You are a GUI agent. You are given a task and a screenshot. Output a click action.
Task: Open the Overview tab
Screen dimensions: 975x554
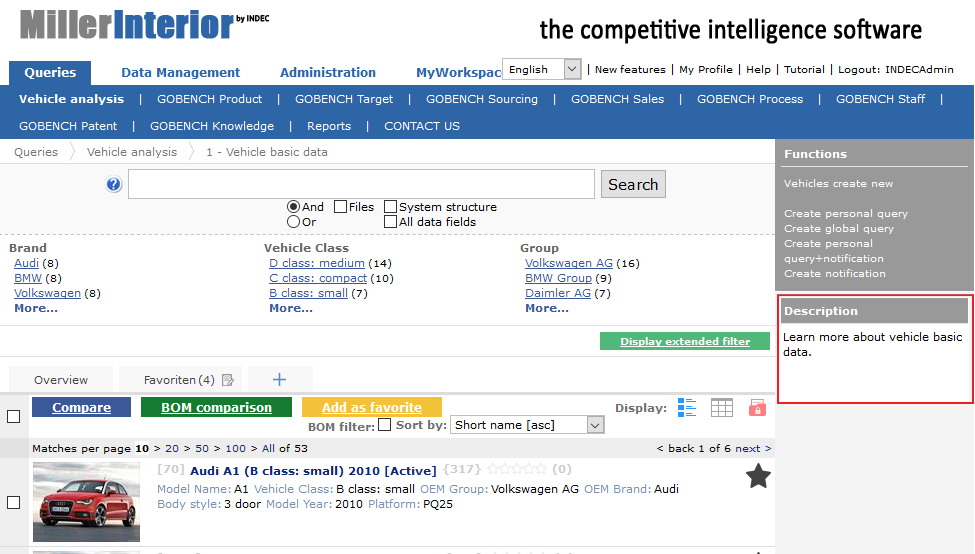point(61,380)
